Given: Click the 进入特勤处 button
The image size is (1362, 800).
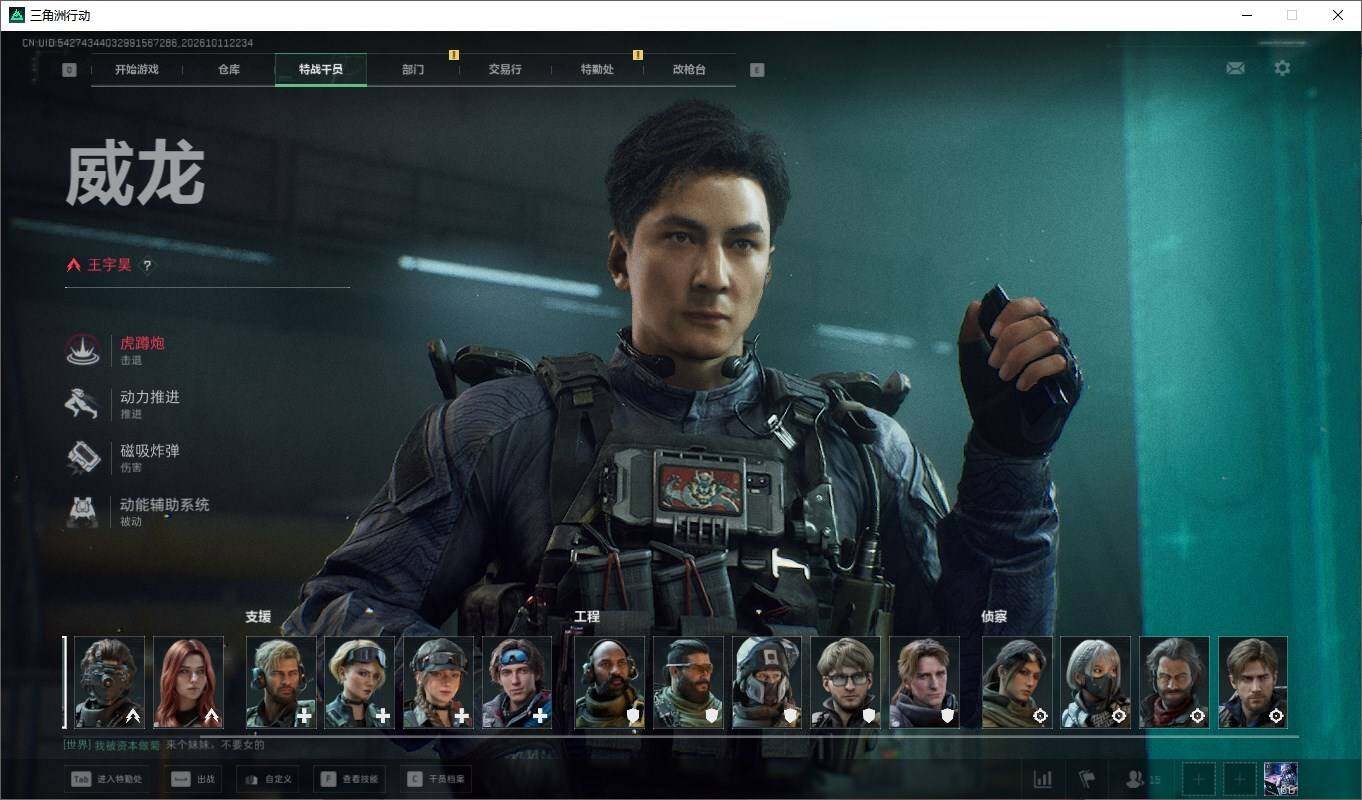Looking at the screenshot, I should click(x=106, y=779).
